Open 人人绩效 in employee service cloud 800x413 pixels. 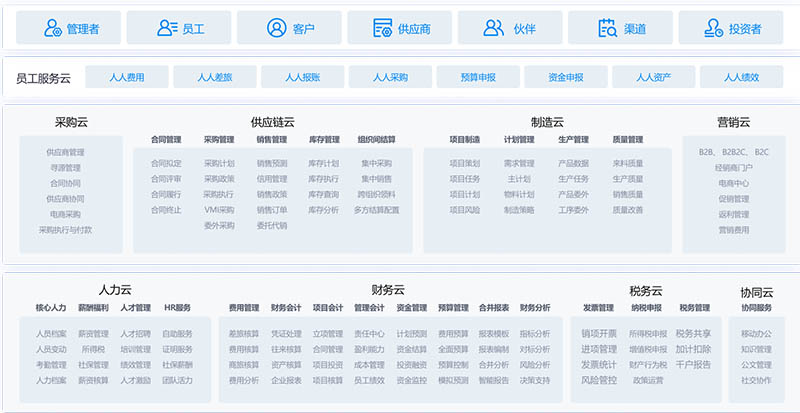741,77
